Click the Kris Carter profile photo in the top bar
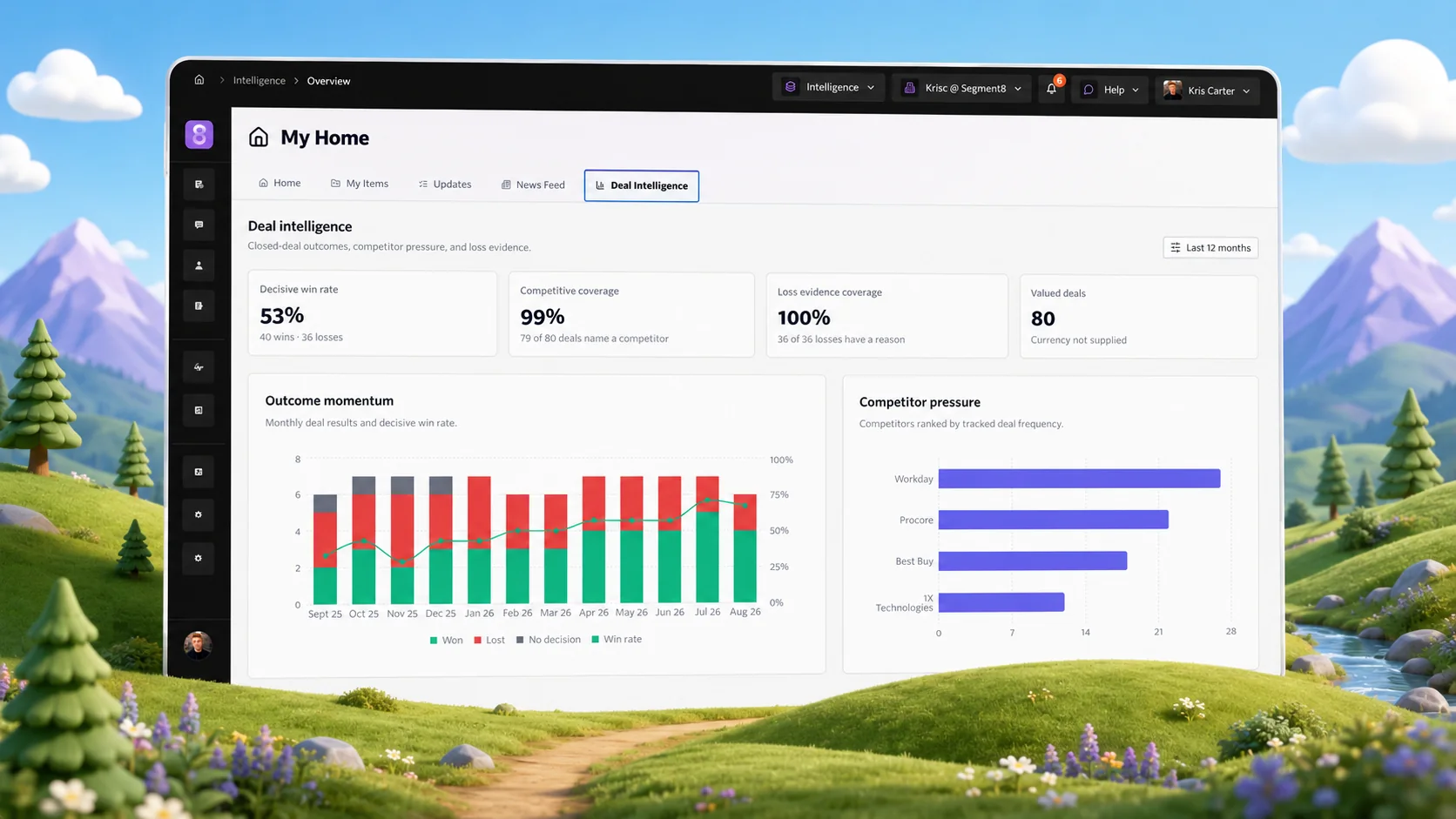Screen dimensions: 1456x819 pos(1173,90)
